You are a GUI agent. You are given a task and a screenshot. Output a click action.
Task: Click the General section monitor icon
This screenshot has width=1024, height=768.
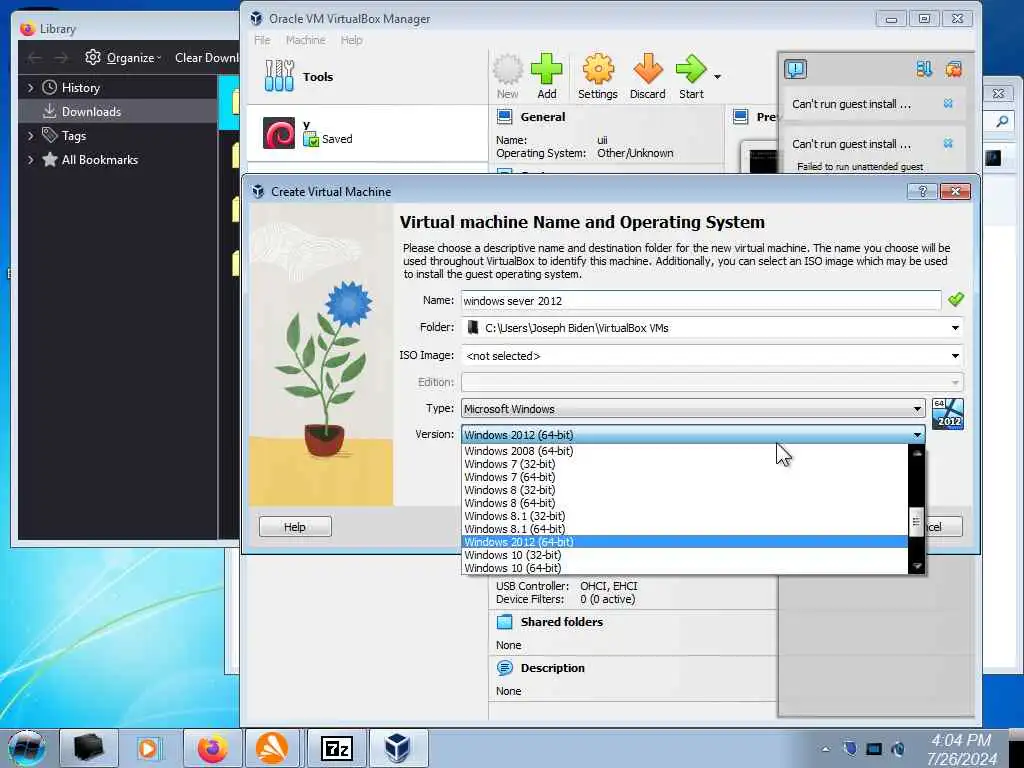coord(504,117)
